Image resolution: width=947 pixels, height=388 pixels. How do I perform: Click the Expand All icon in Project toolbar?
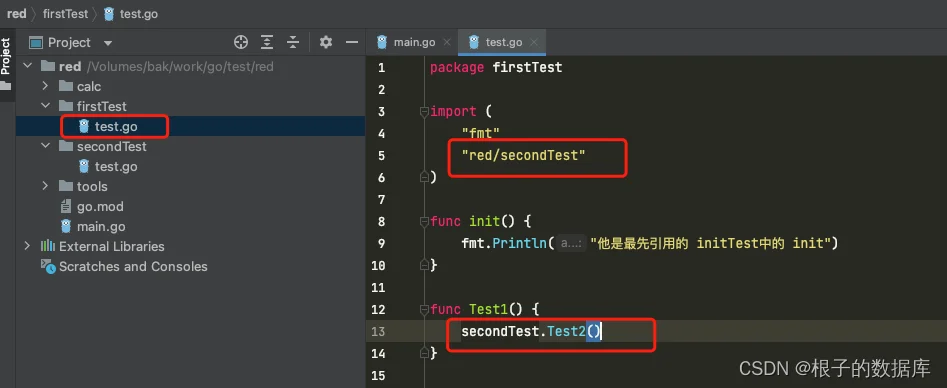click(x=267, y=42)
